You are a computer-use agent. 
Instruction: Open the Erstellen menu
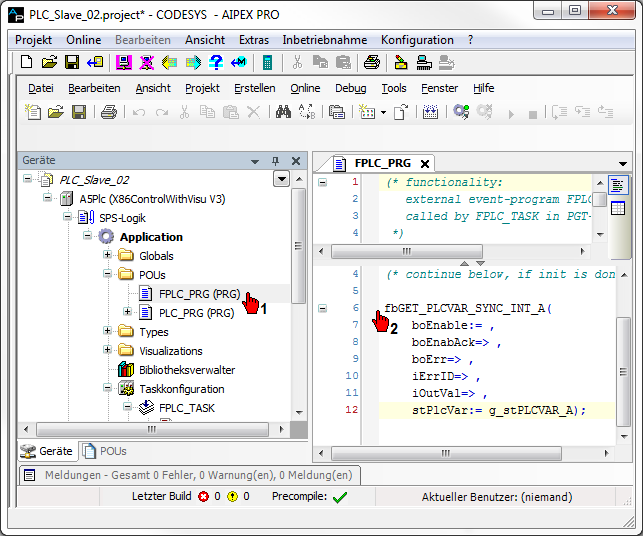coord(255,88)
